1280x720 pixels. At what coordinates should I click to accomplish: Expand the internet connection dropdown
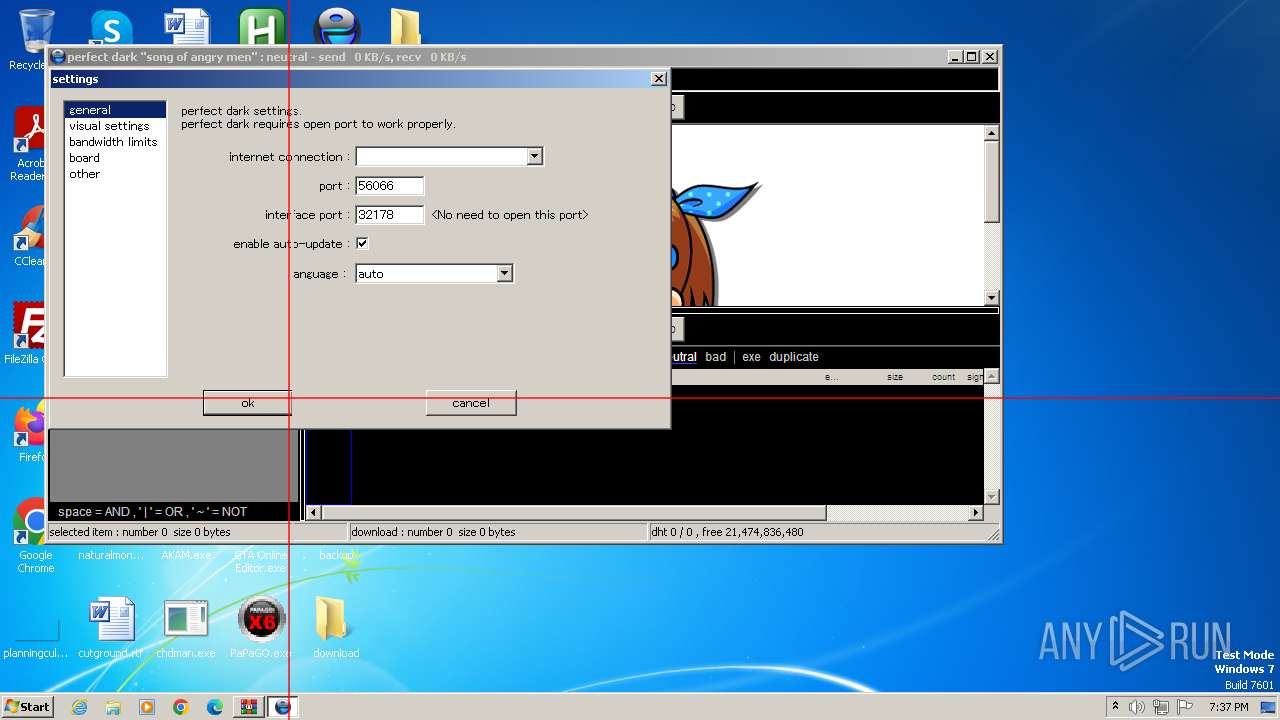[x=534, y=156]
